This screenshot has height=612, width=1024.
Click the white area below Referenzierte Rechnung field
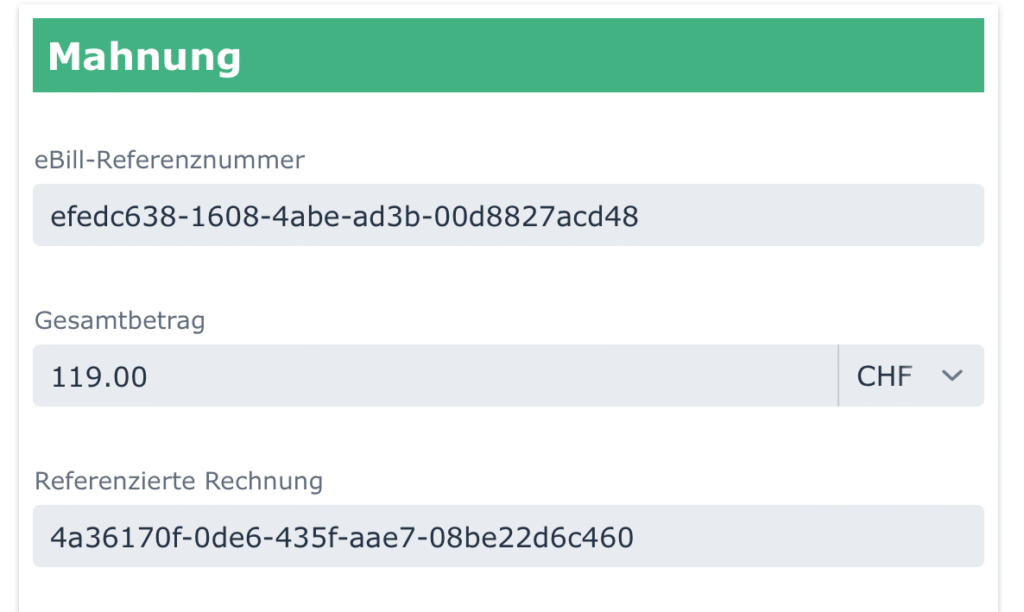[508, 590]
